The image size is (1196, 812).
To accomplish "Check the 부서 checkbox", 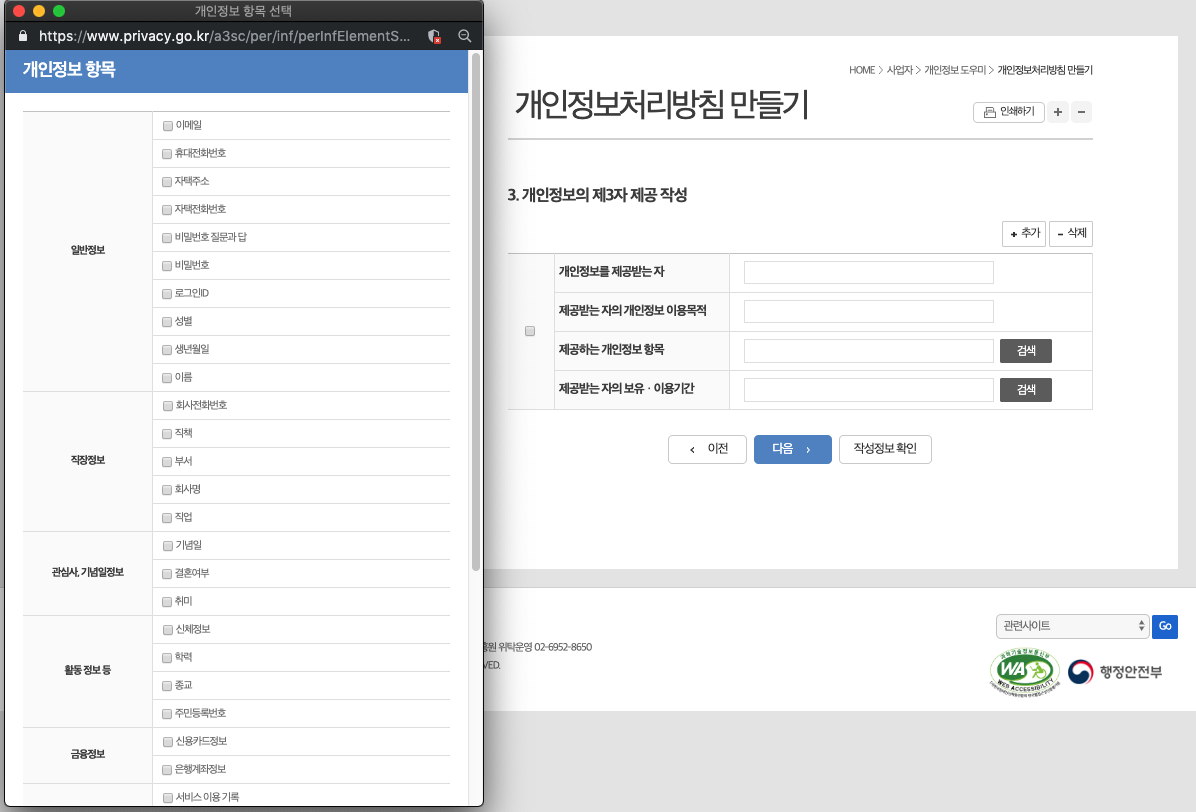I will point(167,462).
